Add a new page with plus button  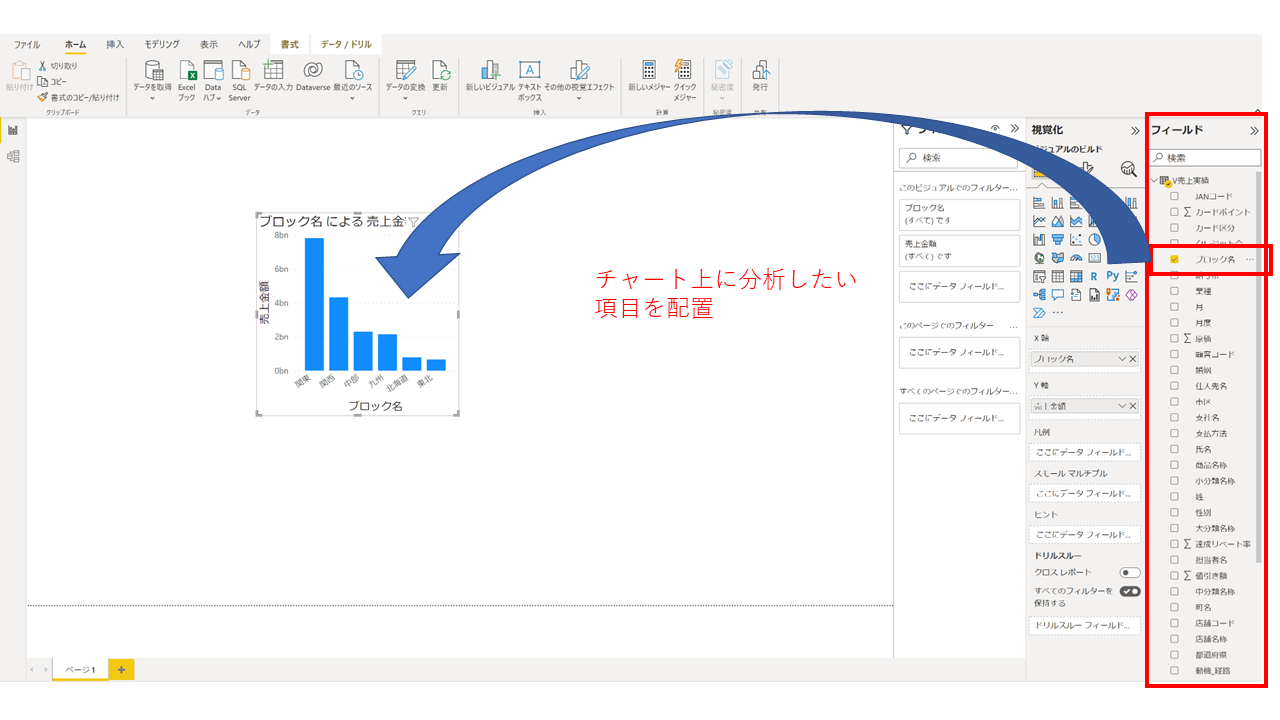pyautogui.click(x=121, y=670)
